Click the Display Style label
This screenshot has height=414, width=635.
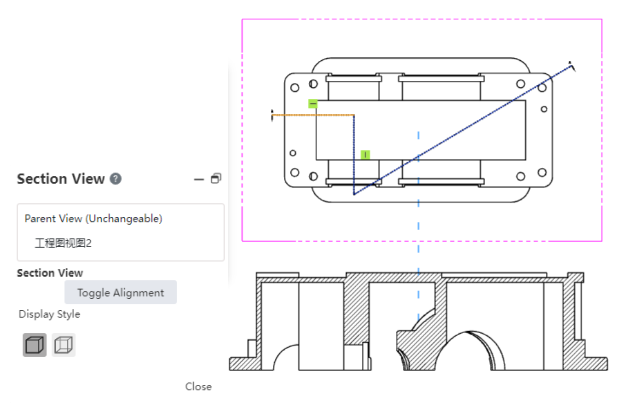pyautogui.click(x=49, y=314)
